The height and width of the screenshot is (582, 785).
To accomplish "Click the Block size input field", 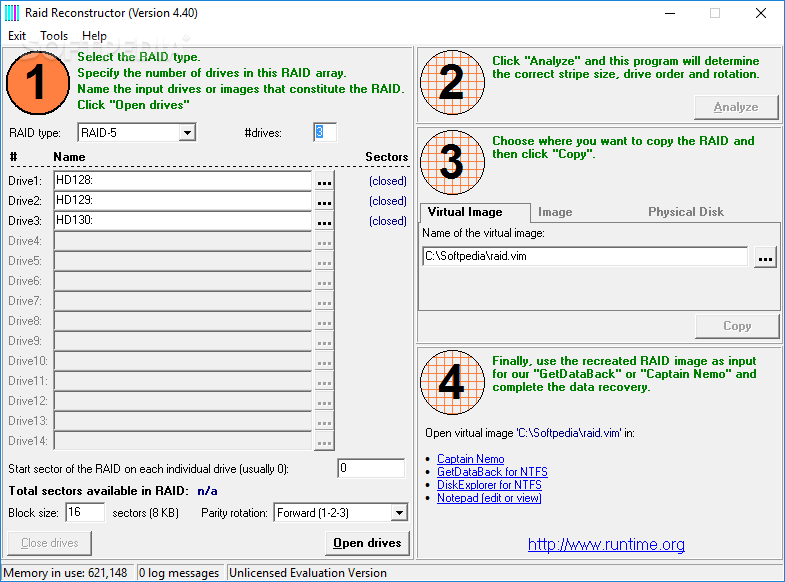I will coord(85,512).
